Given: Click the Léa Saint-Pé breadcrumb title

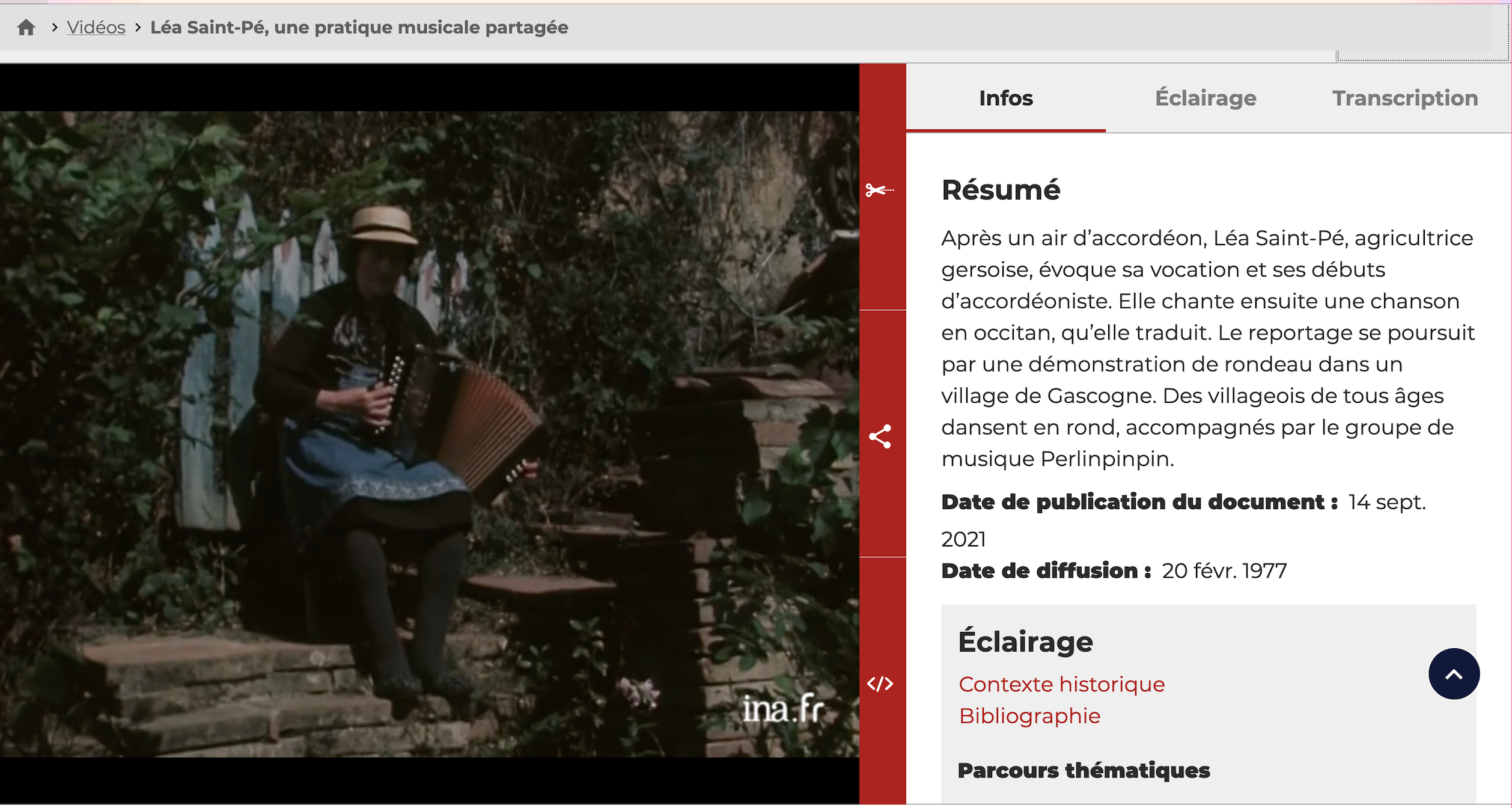Looking at the screenshot, I should click(x=359, y=27).
